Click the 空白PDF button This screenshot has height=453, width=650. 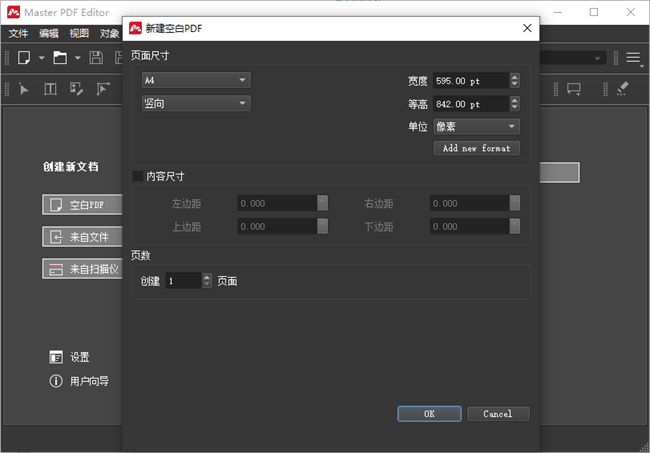click(x=82, y=205)
